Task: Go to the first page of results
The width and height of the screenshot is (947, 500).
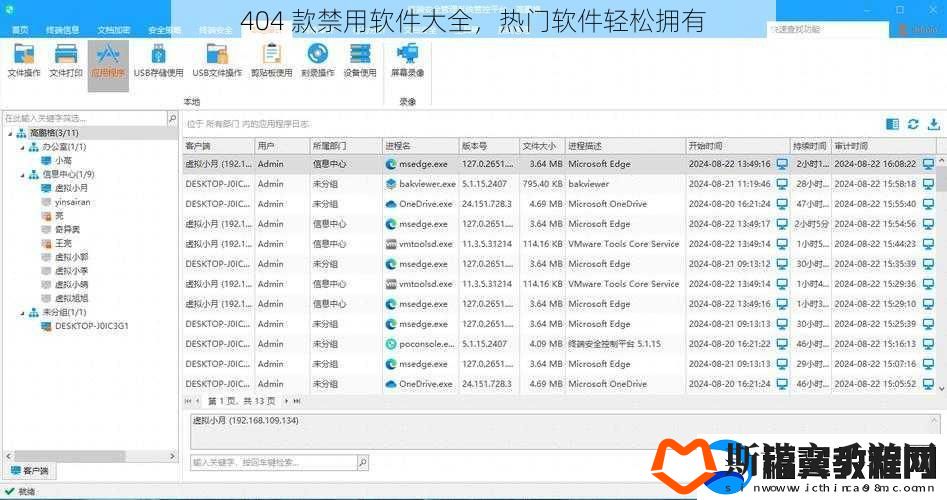Action: (x=188, y=401)
